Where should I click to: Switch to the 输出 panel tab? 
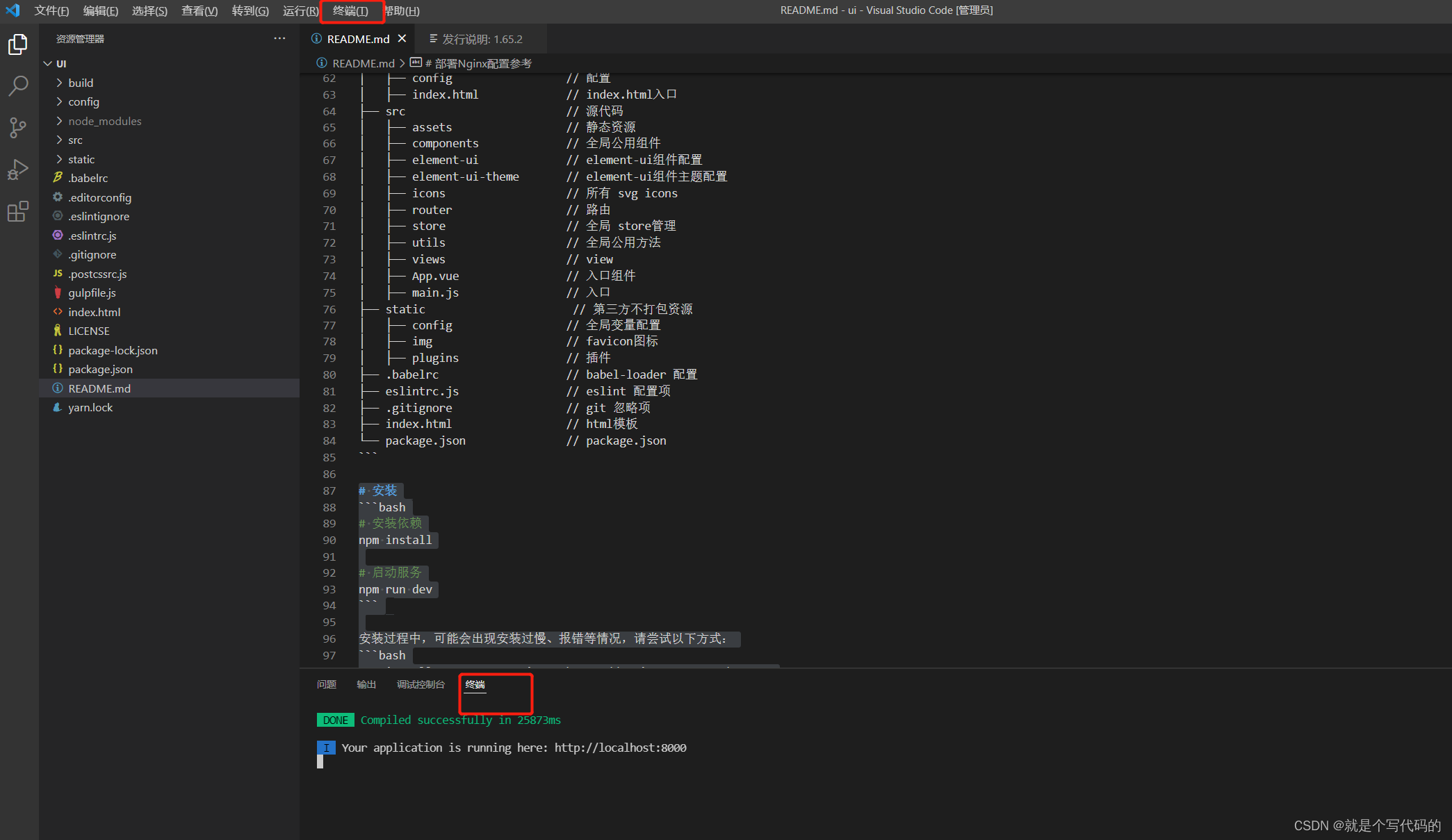(x=366, y=684)
